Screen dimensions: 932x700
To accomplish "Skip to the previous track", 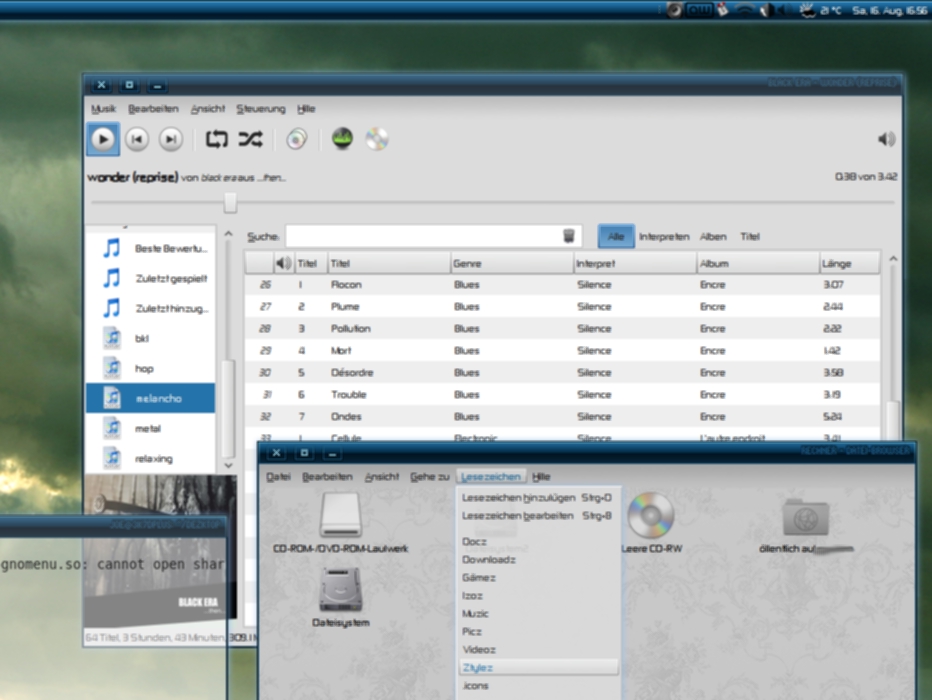I will (x=137, y=140).
